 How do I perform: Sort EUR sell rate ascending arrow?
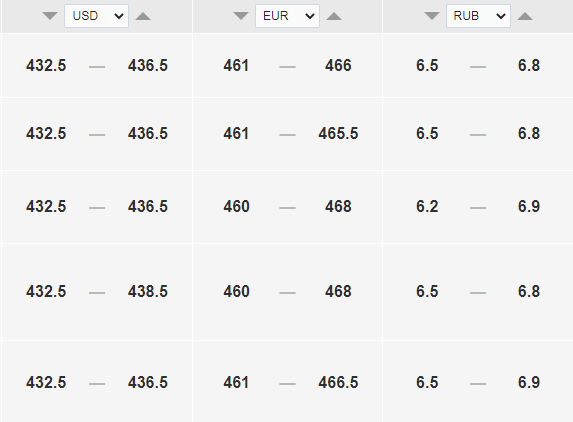[334, 16]
